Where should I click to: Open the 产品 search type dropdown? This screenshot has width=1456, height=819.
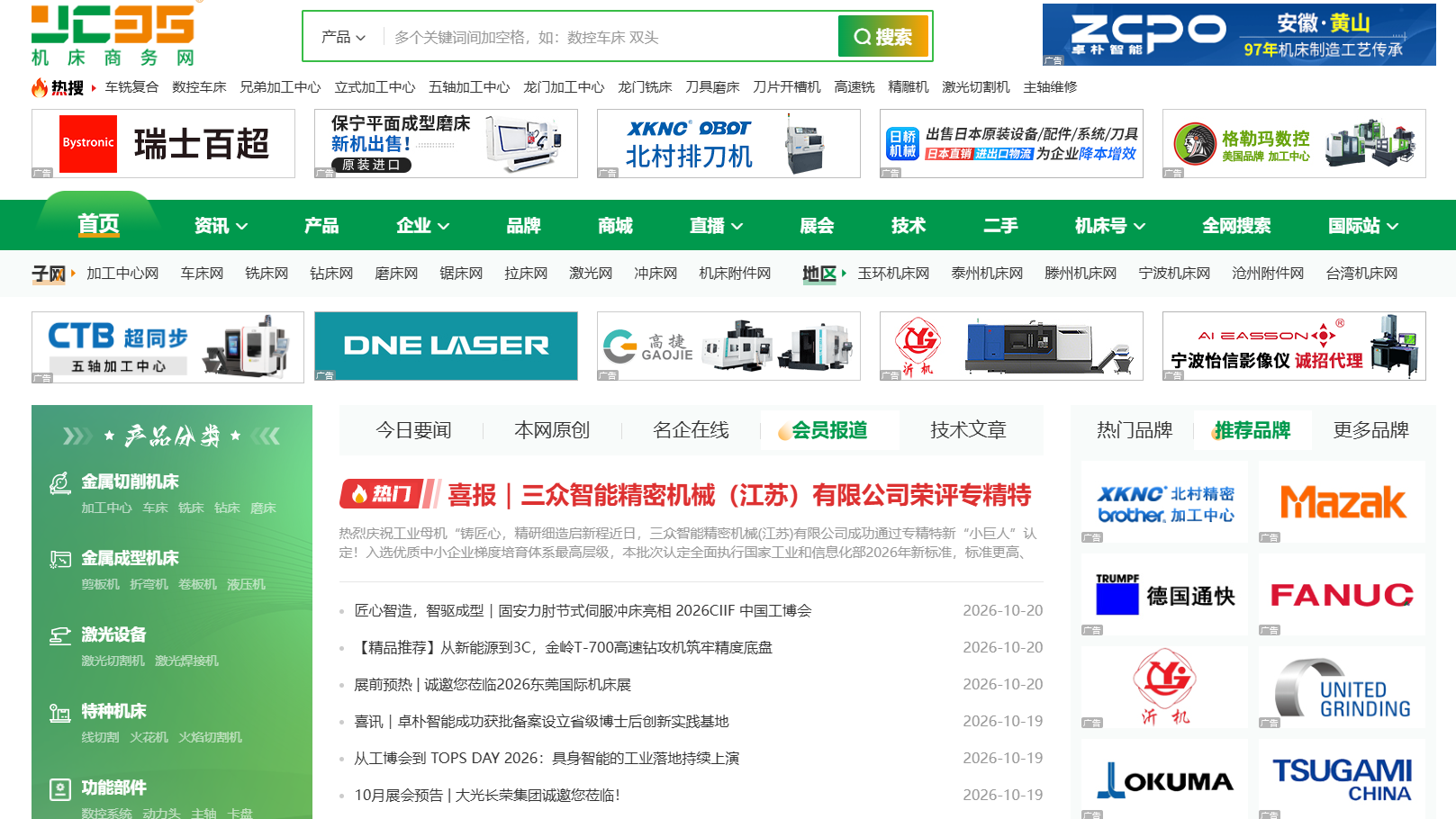[x=343, y=37]
